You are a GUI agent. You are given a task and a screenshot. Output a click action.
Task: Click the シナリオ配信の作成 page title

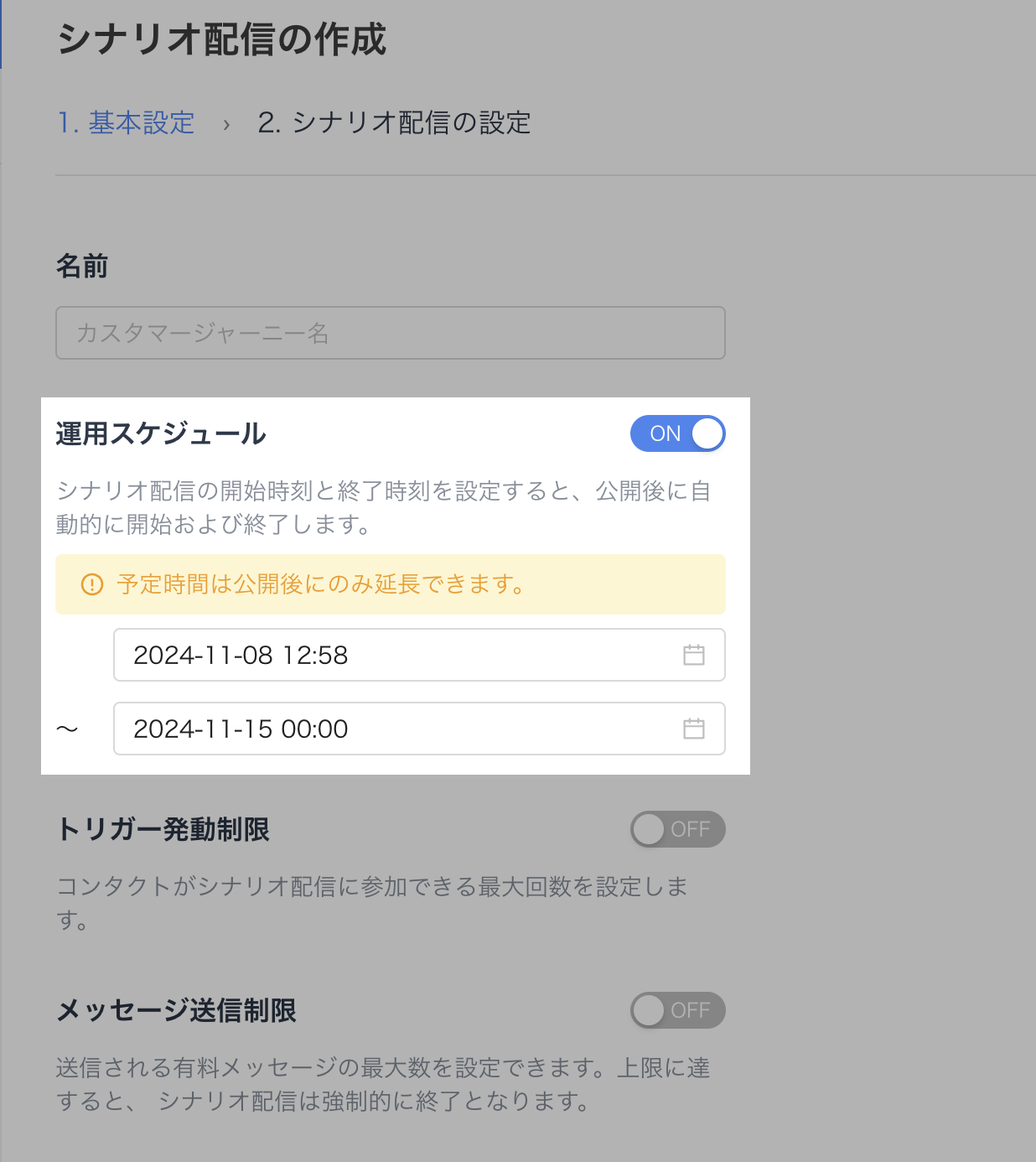pyautogui.click(x=221, y=39)
